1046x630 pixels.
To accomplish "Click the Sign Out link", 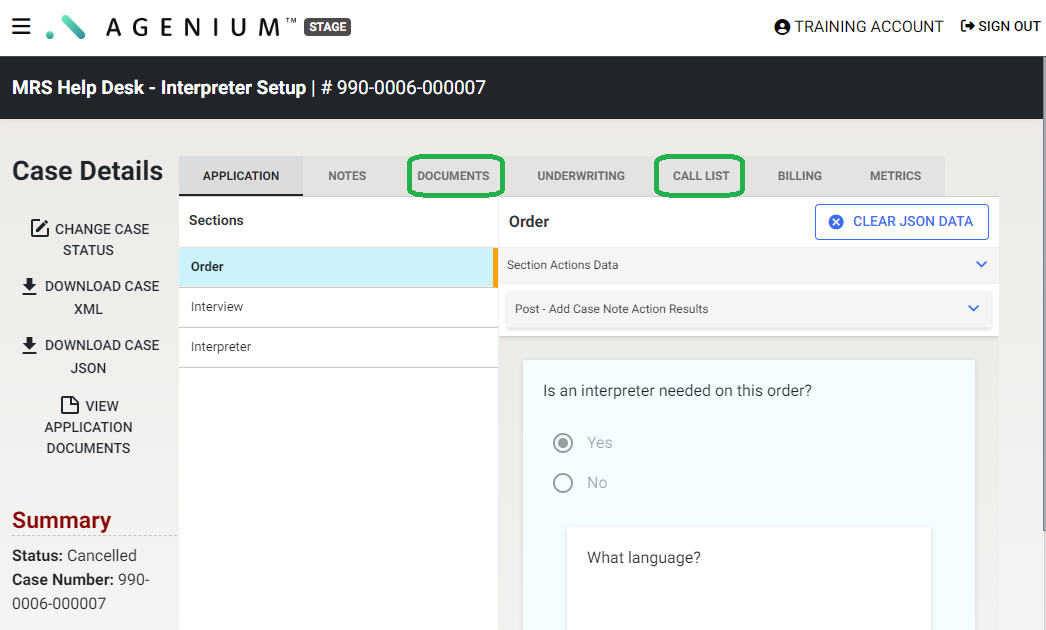I will [1000, 27].
